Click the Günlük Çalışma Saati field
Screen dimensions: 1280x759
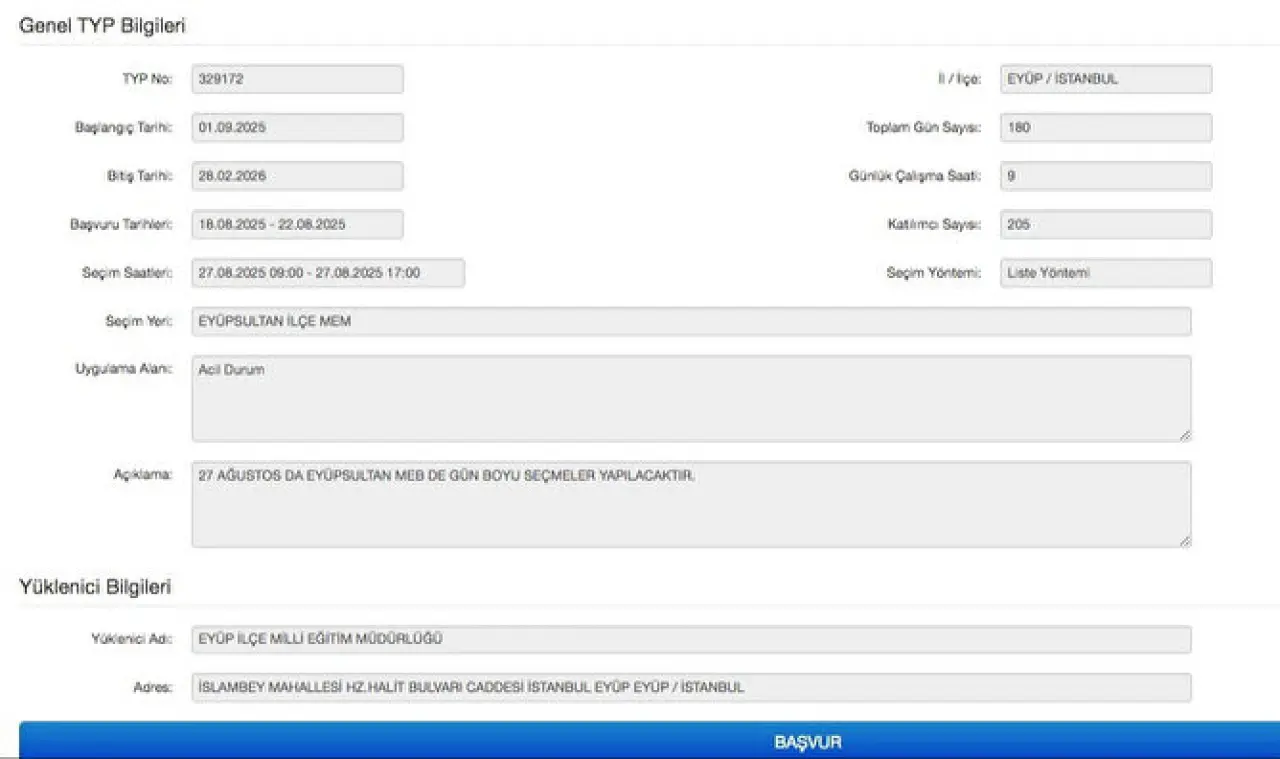click(x=1105, y=176)
